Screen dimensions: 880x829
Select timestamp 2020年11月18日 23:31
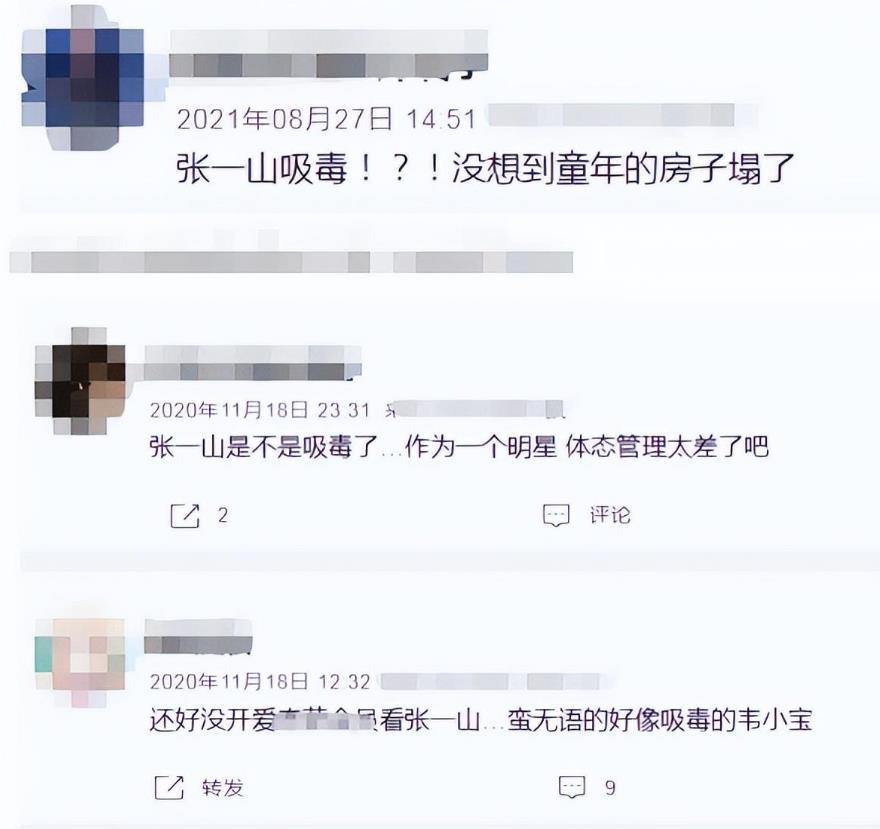[x=260, y=410]
